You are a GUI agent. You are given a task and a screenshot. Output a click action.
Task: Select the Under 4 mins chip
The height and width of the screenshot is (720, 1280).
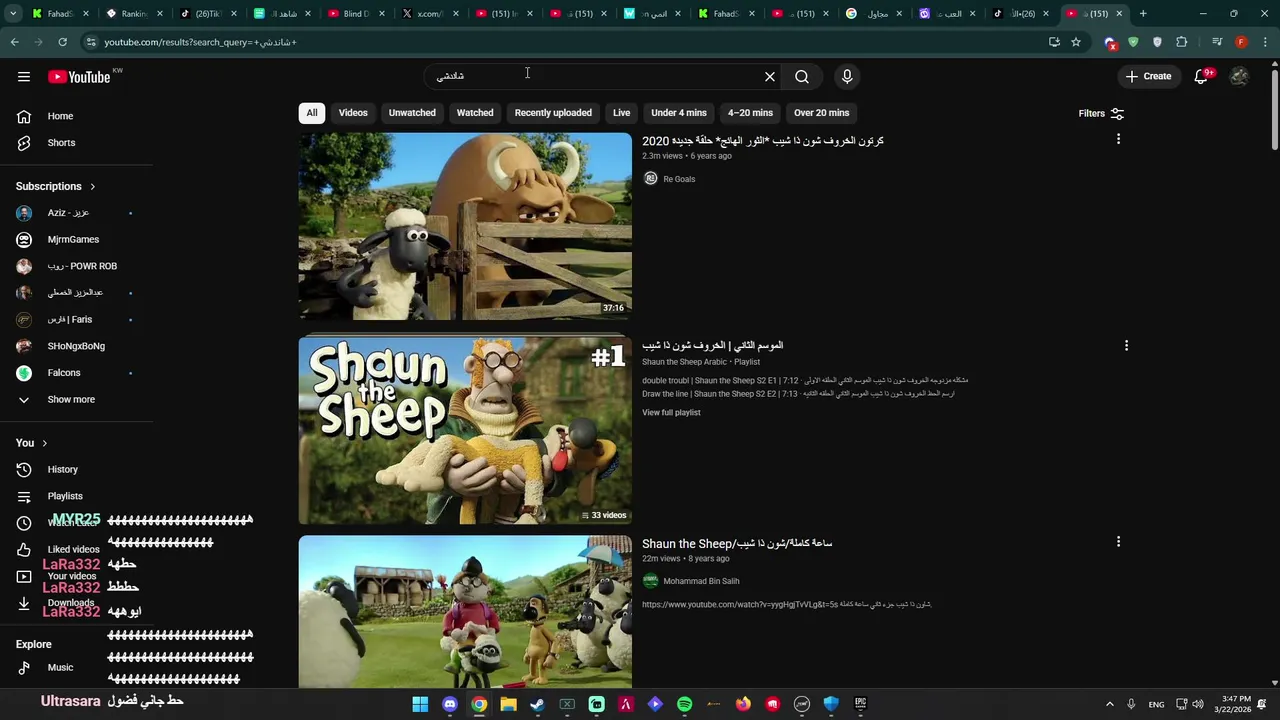tap(679, 113)
